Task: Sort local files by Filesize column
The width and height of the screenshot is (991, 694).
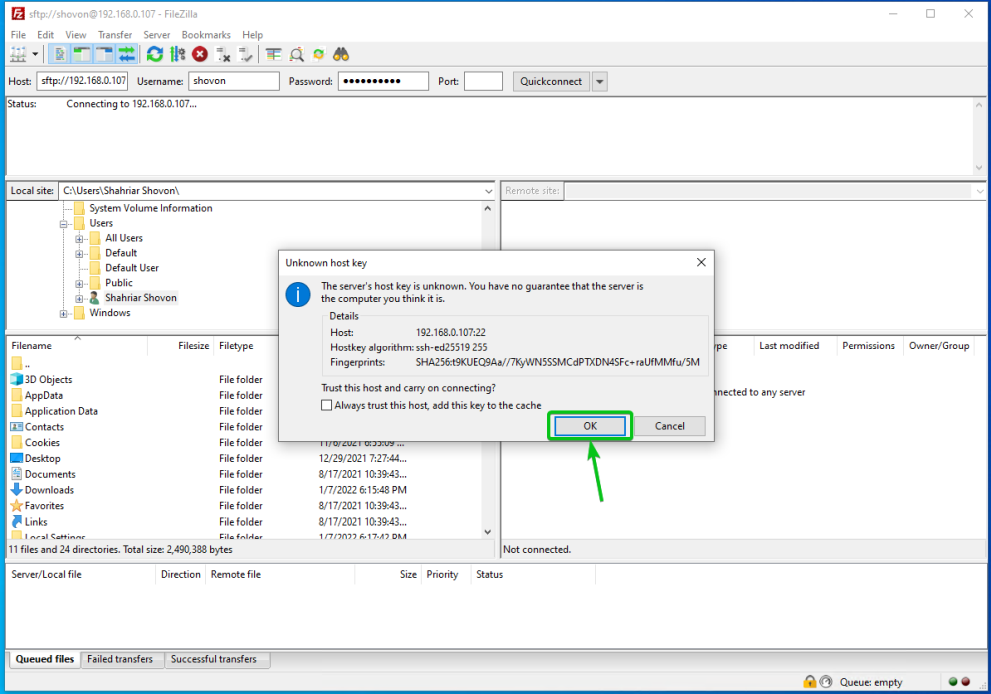Action: pos(181,346)
